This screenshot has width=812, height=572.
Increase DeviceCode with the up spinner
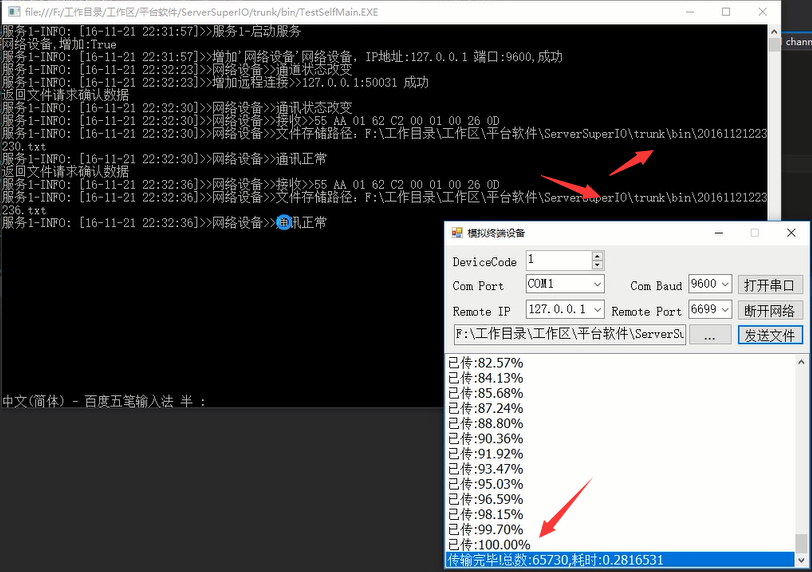point(597,256)
